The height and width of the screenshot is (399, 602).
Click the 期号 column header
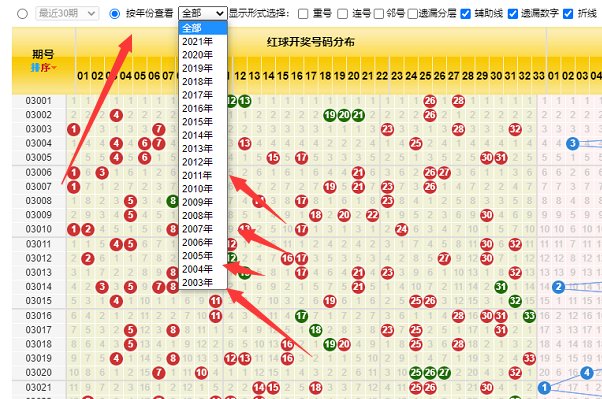pos(43,55)
